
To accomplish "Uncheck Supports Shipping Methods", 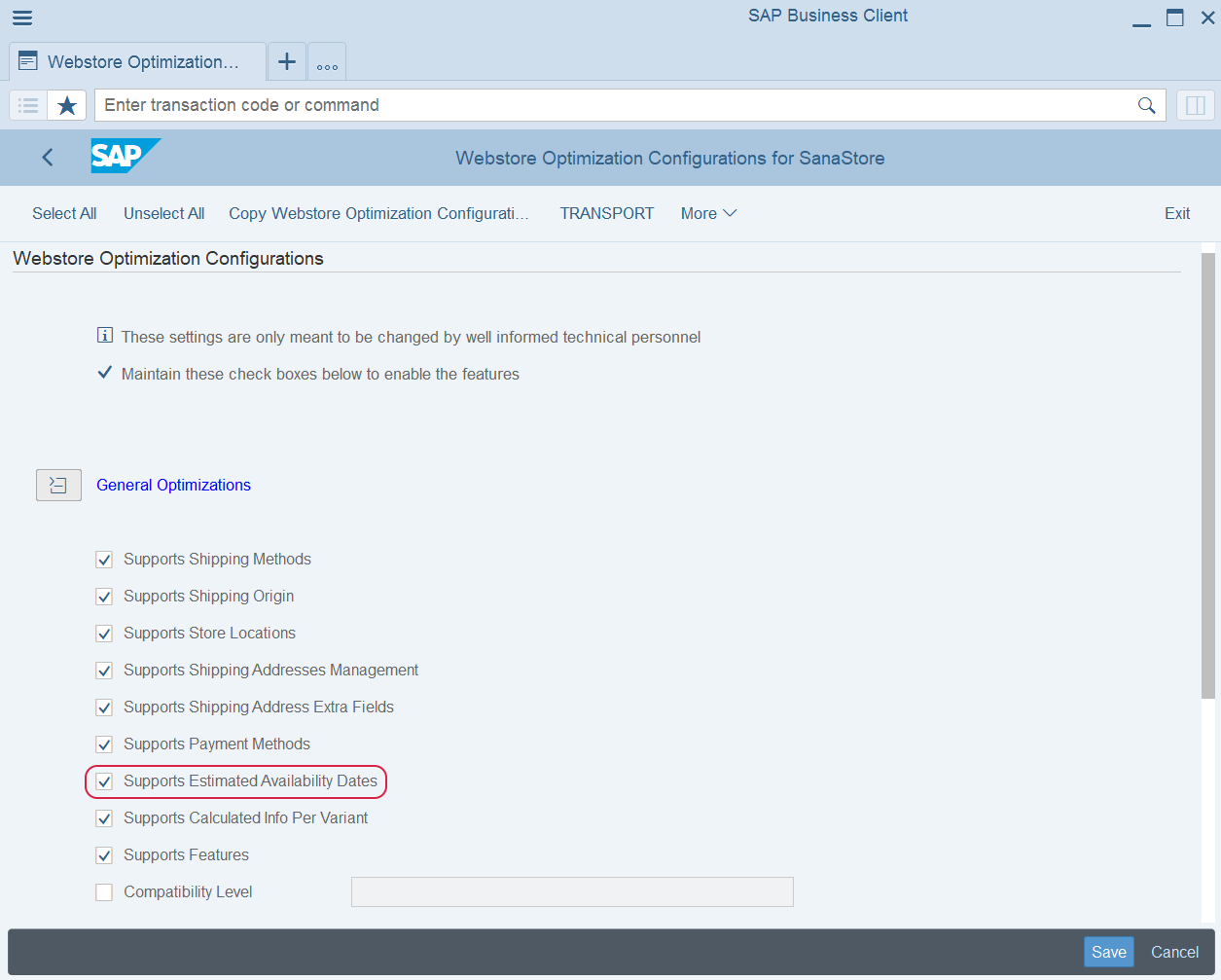I will (x=104, y=560).
